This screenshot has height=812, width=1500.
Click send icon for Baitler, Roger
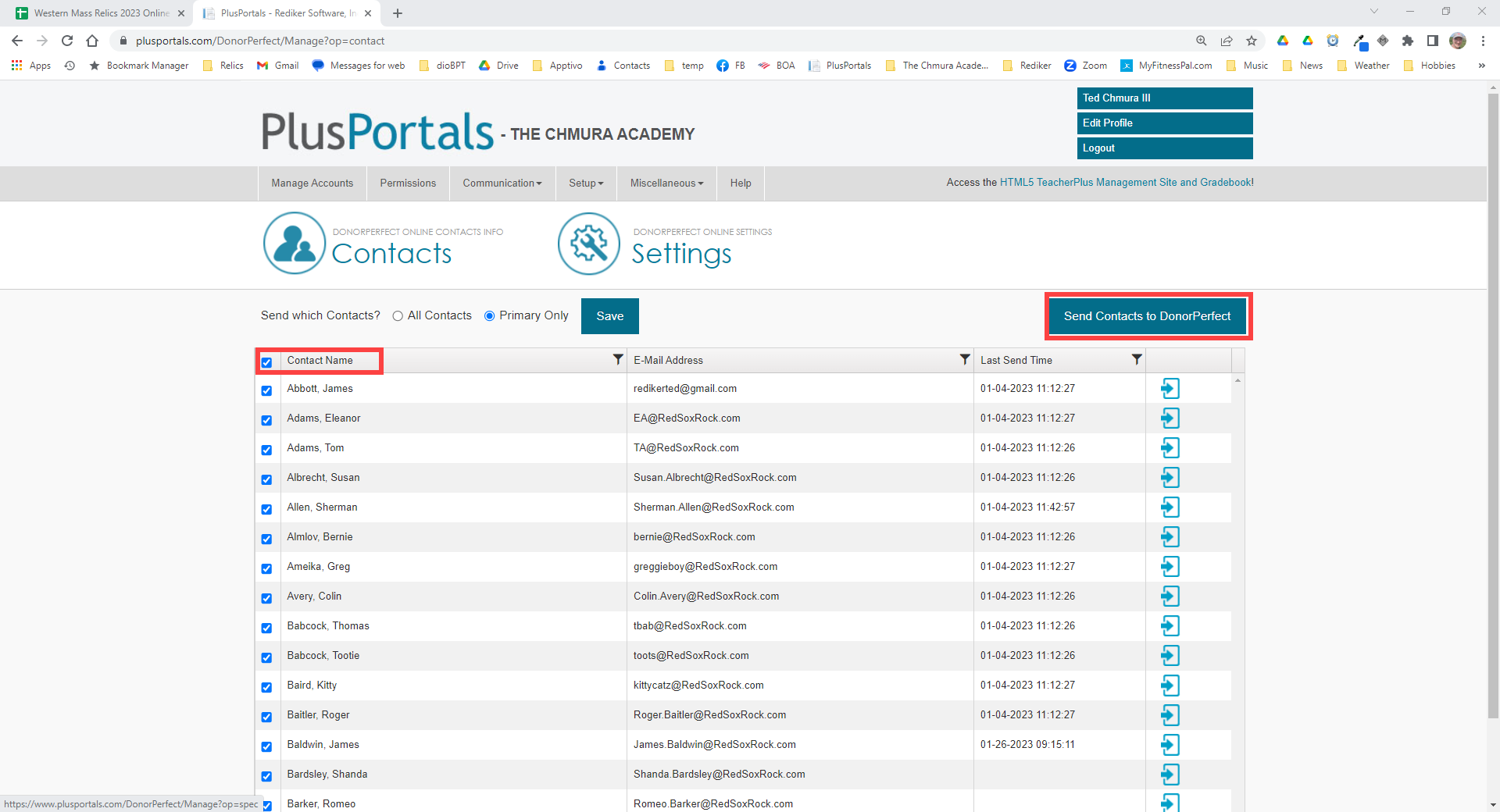1170,714
